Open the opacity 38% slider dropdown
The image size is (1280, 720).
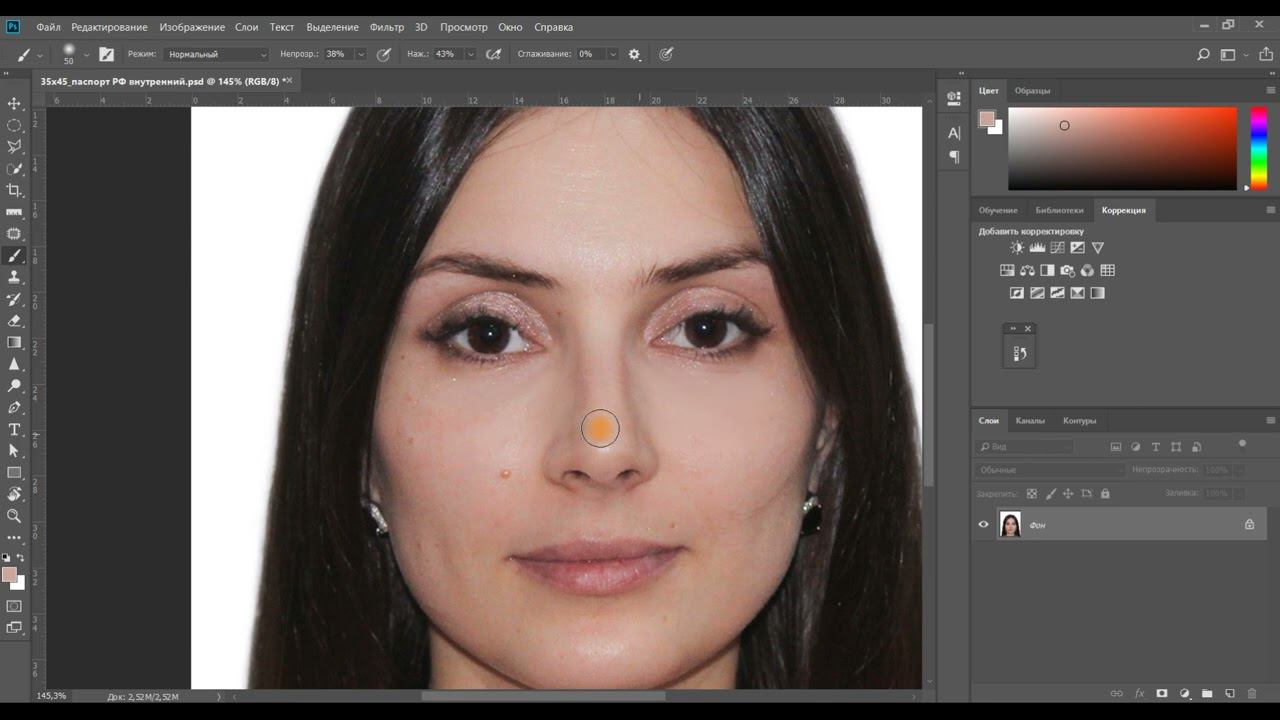tap(361, 54)
